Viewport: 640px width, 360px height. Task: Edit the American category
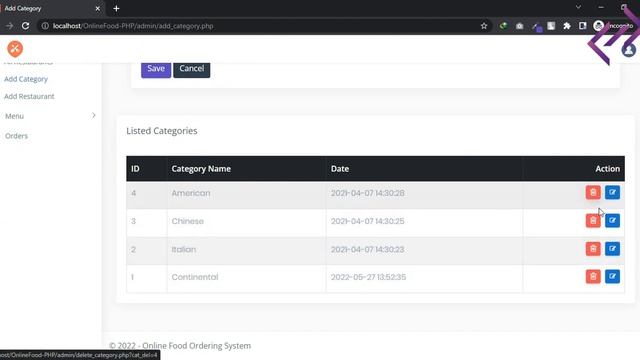pyautogui.click(x=612, y=193)
